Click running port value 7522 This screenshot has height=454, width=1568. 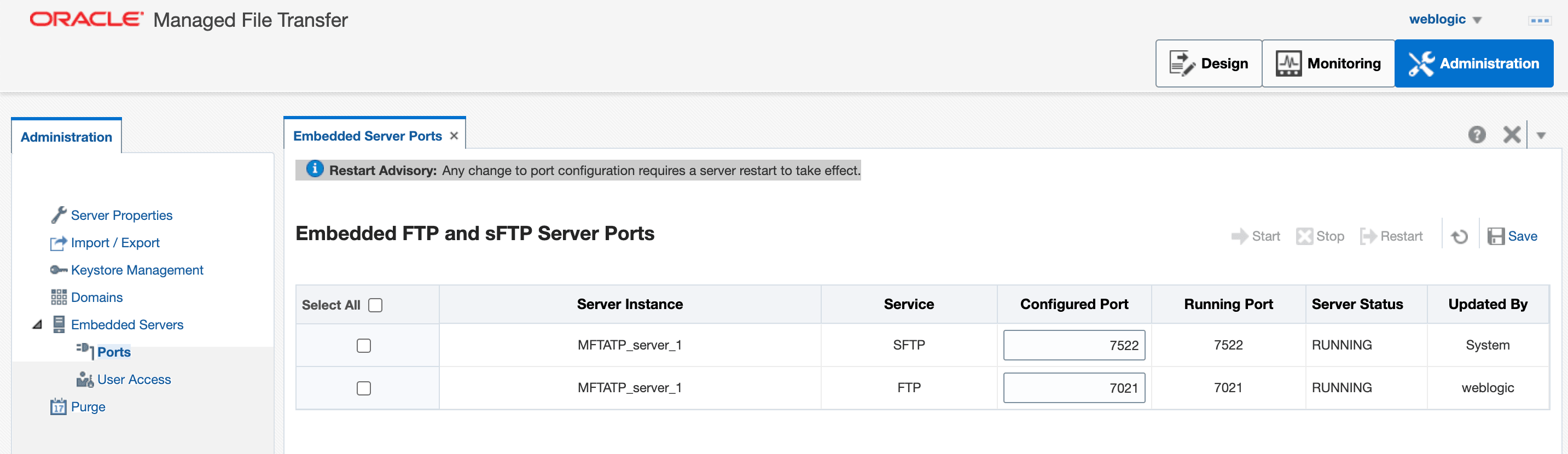click(x=1228, y=345)
